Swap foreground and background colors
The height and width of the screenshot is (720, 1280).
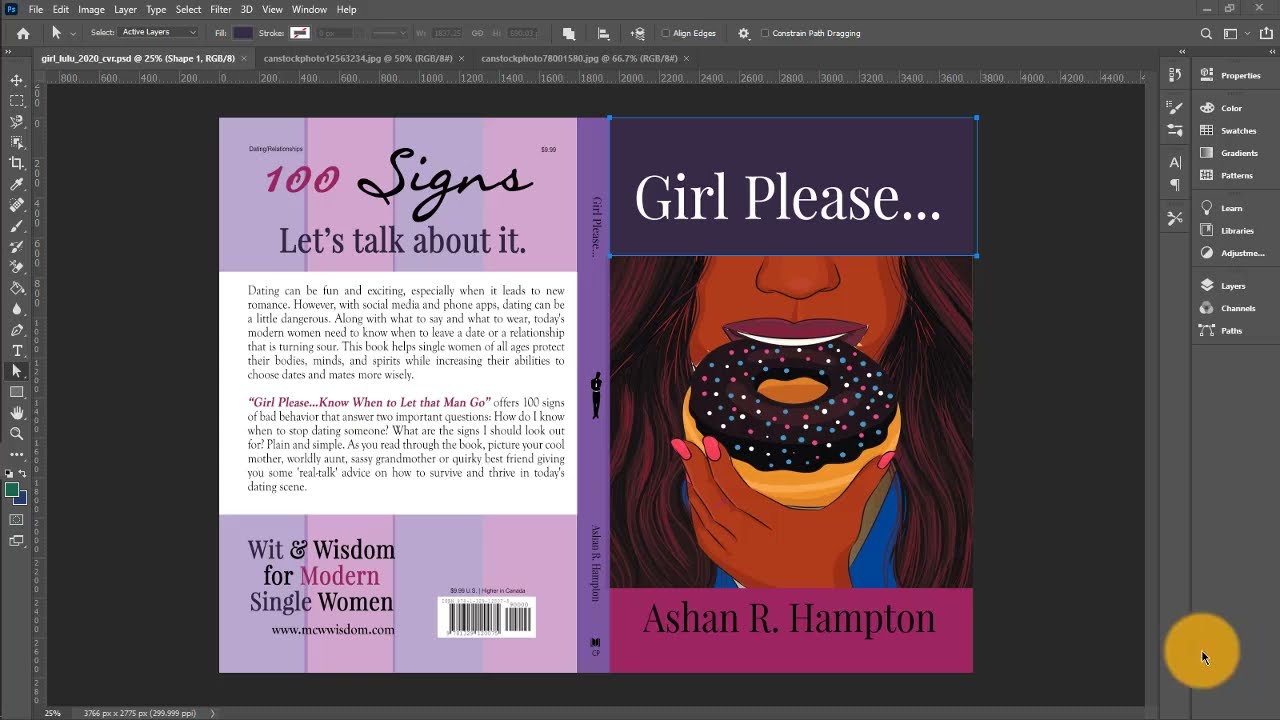pyautogui.click(x=23, y=474)
